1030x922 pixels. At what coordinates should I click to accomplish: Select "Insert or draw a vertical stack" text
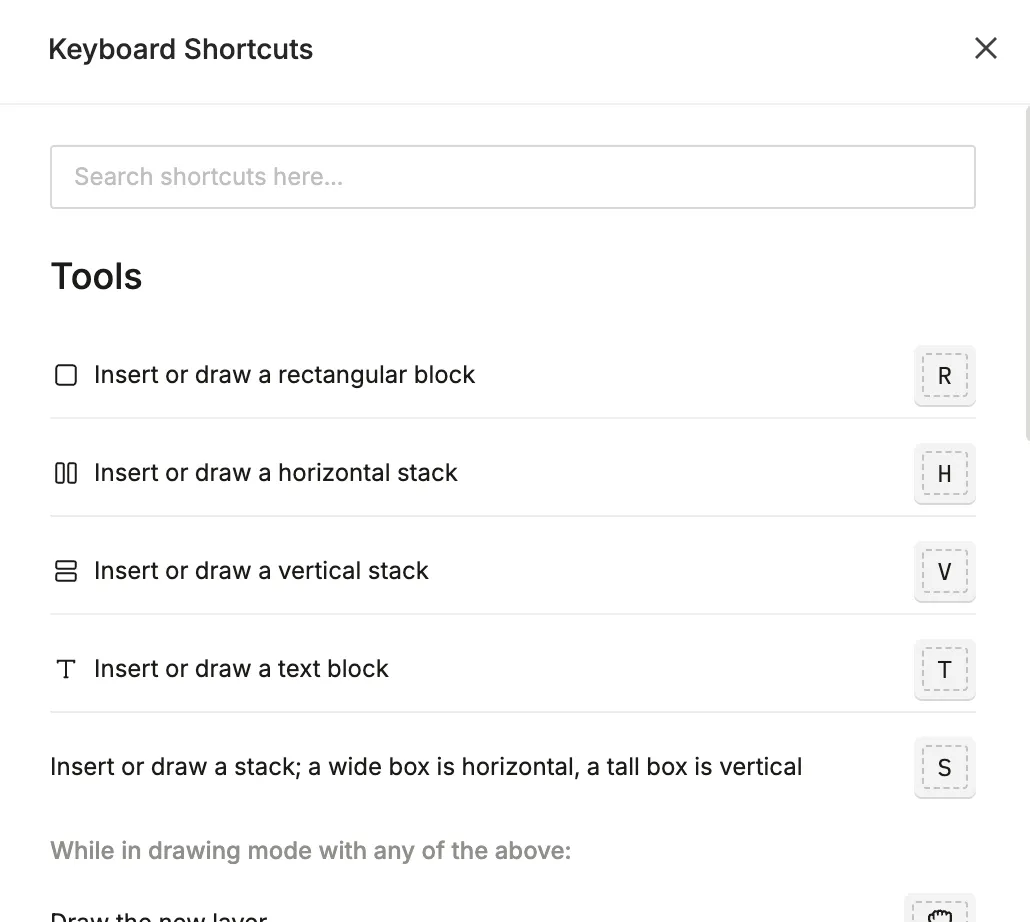coord(261,571)
